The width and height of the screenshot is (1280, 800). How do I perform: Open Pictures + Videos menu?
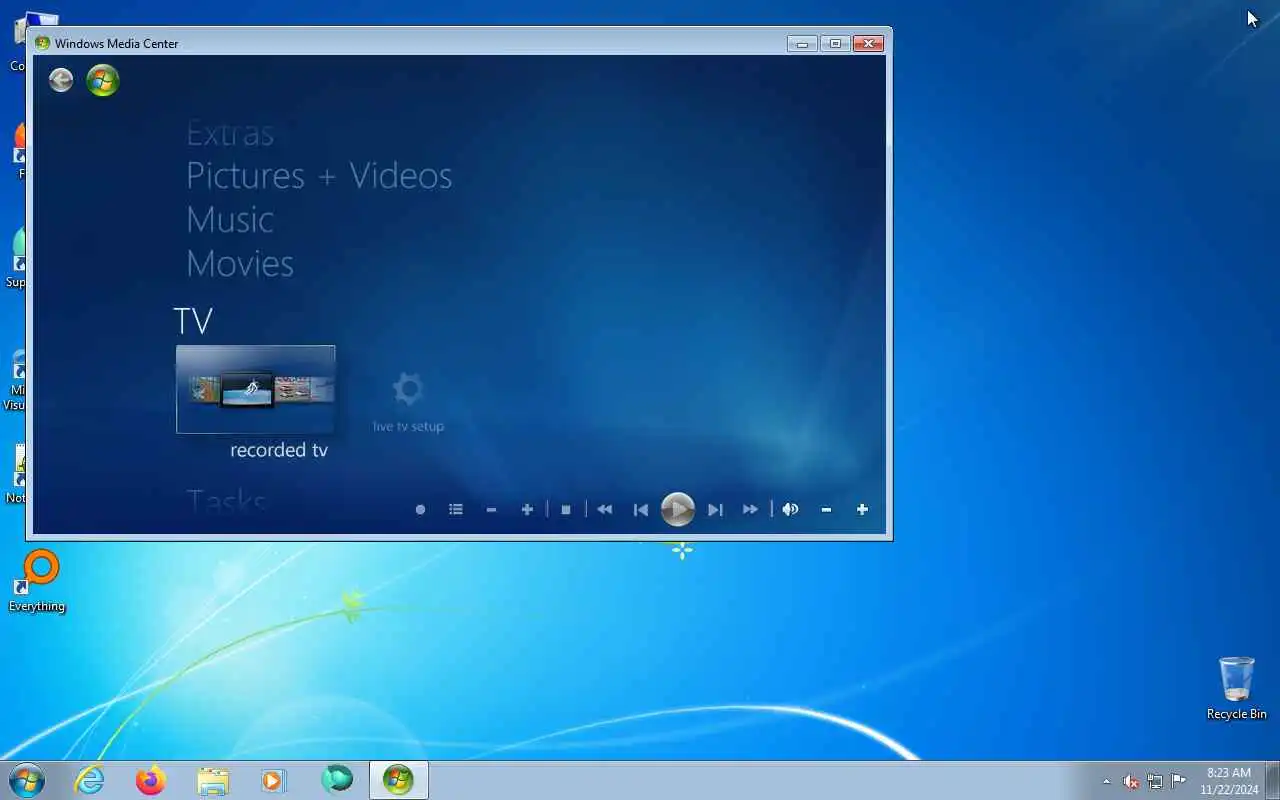click(319, 176)
